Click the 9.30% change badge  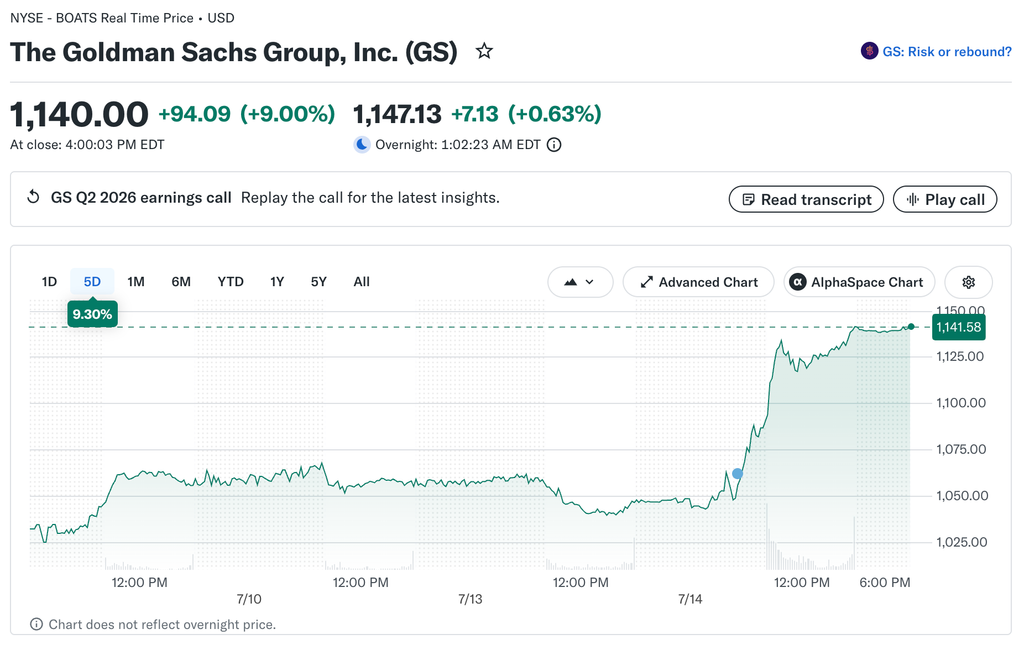[x=92, y=314]
